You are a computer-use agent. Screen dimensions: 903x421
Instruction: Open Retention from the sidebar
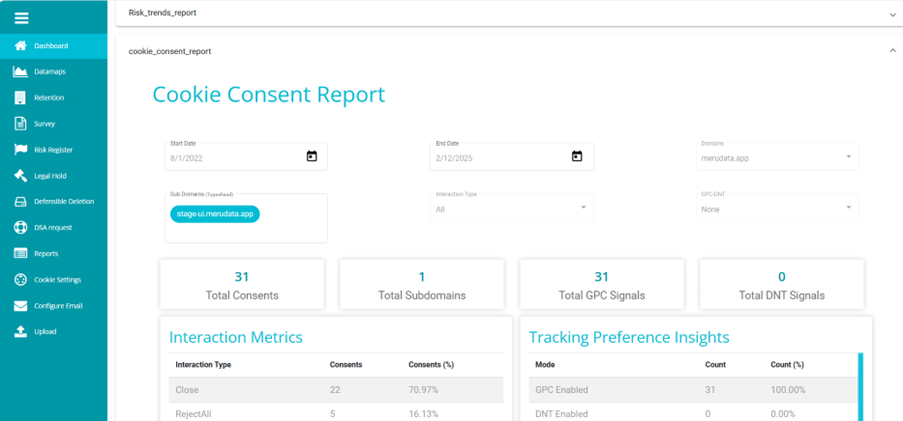54,97
